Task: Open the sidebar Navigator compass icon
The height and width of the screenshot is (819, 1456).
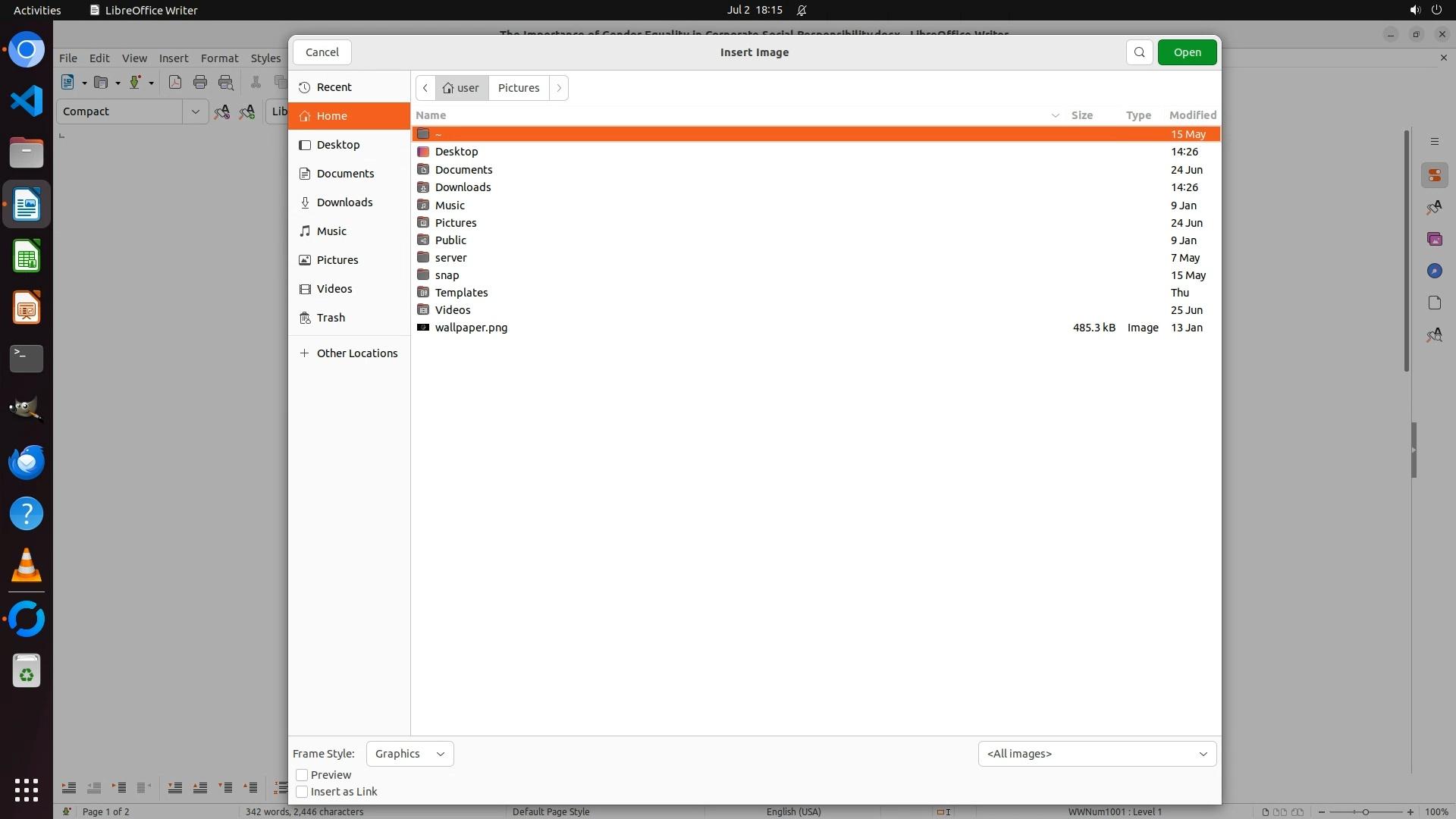Action: [1434, 271]
